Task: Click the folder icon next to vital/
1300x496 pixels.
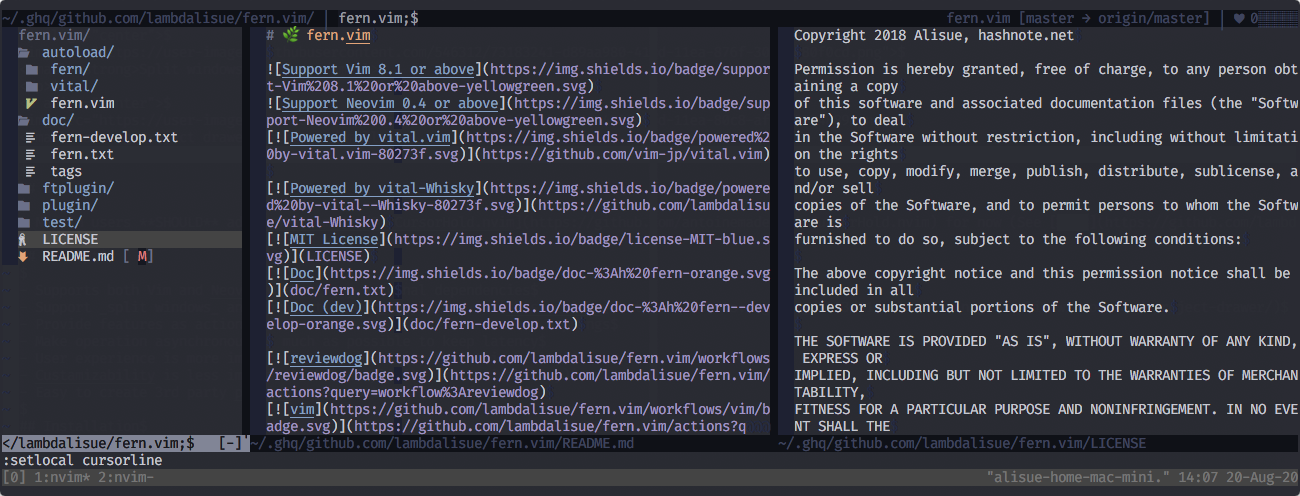Action: [31, 86]
